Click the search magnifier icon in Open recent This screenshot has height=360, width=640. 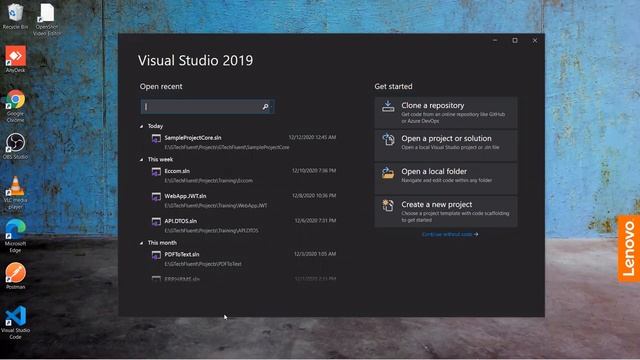click(265, 107)
